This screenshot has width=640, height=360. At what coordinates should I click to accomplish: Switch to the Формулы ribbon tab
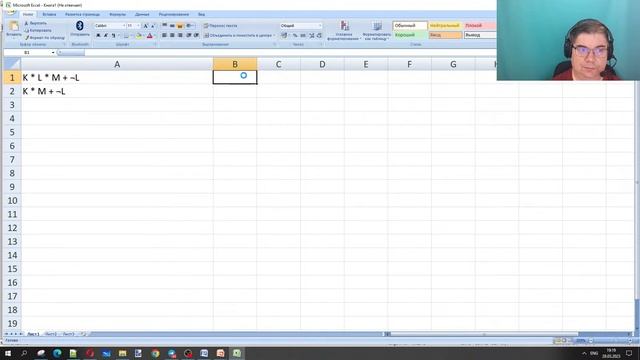click(118, 14)
